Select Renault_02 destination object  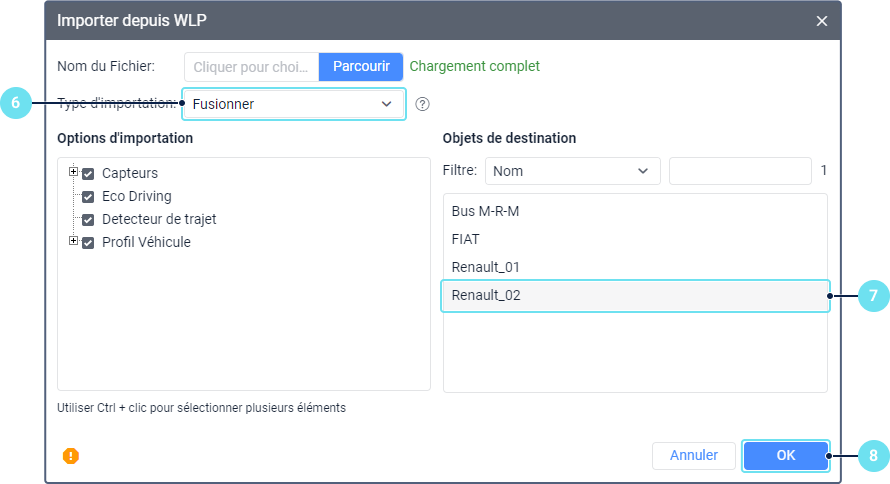click(486, 296)
